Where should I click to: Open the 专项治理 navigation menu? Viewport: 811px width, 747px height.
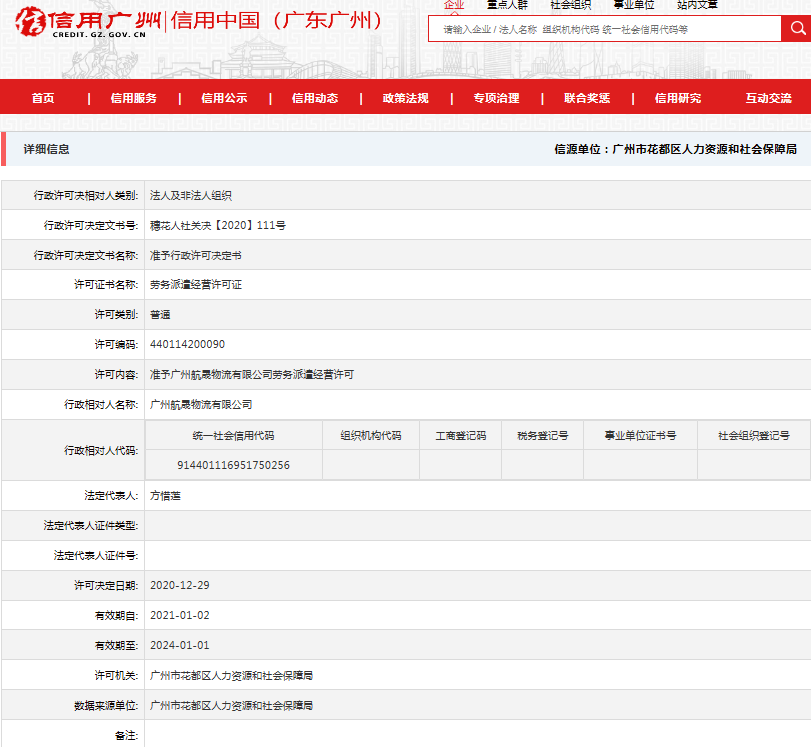click(497, 98)
